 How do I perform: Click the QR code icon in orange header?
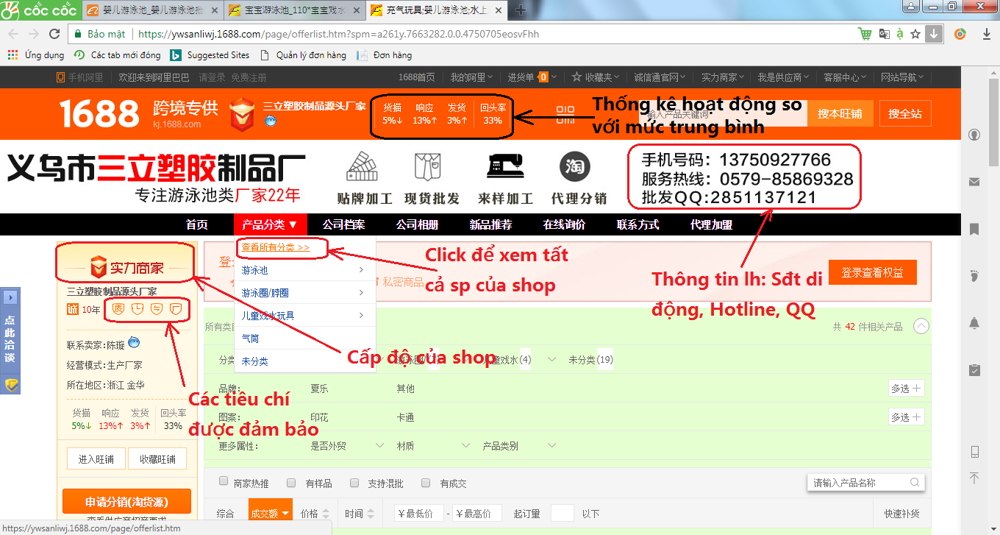[x=565, y=114]
